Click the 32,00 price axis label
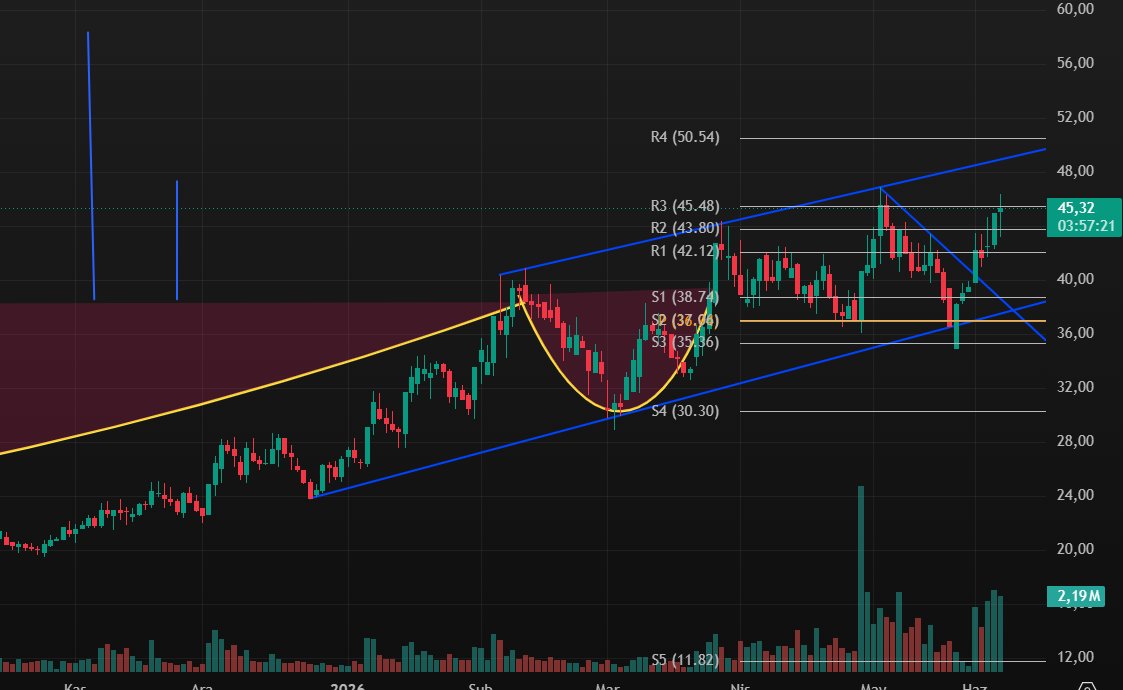This screenshot has width=1123, height=690. pyautogui.click(x=1075, y=387)
